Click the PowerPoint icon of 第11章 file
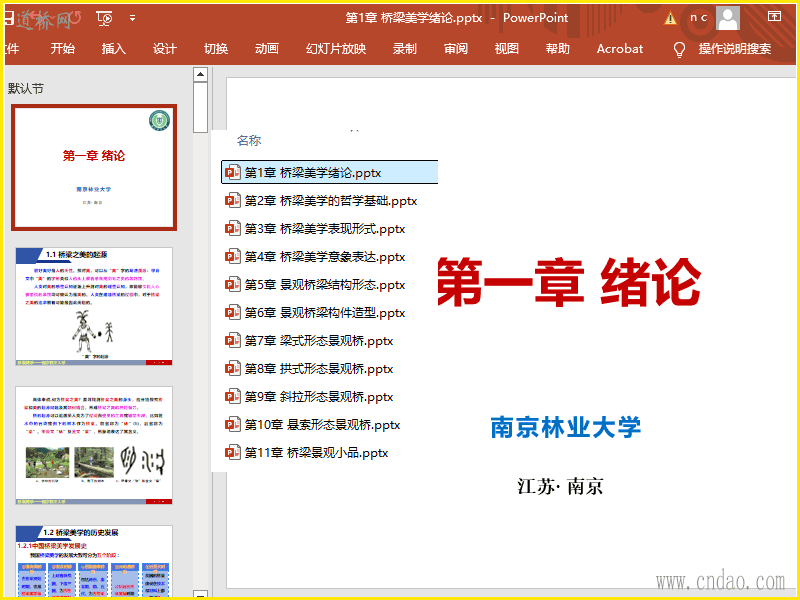Screen dimensions: 800x600 (x=233, y=453)
